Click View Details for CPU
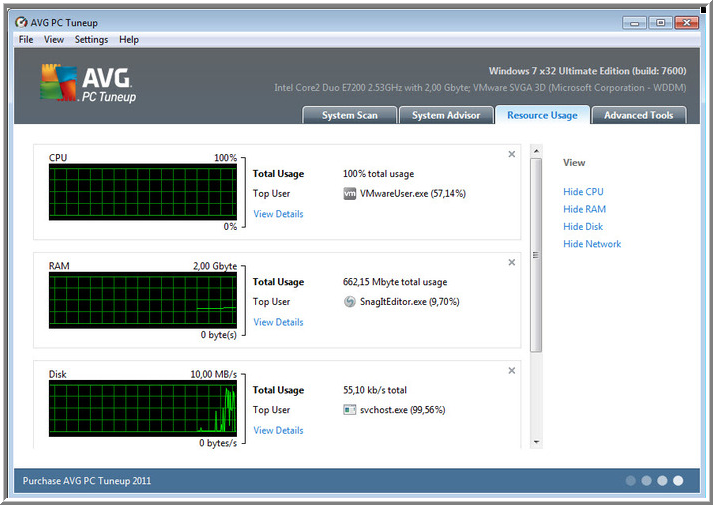Image resolution: width=713 pixels, height=505 pixels. coord(278,214)
